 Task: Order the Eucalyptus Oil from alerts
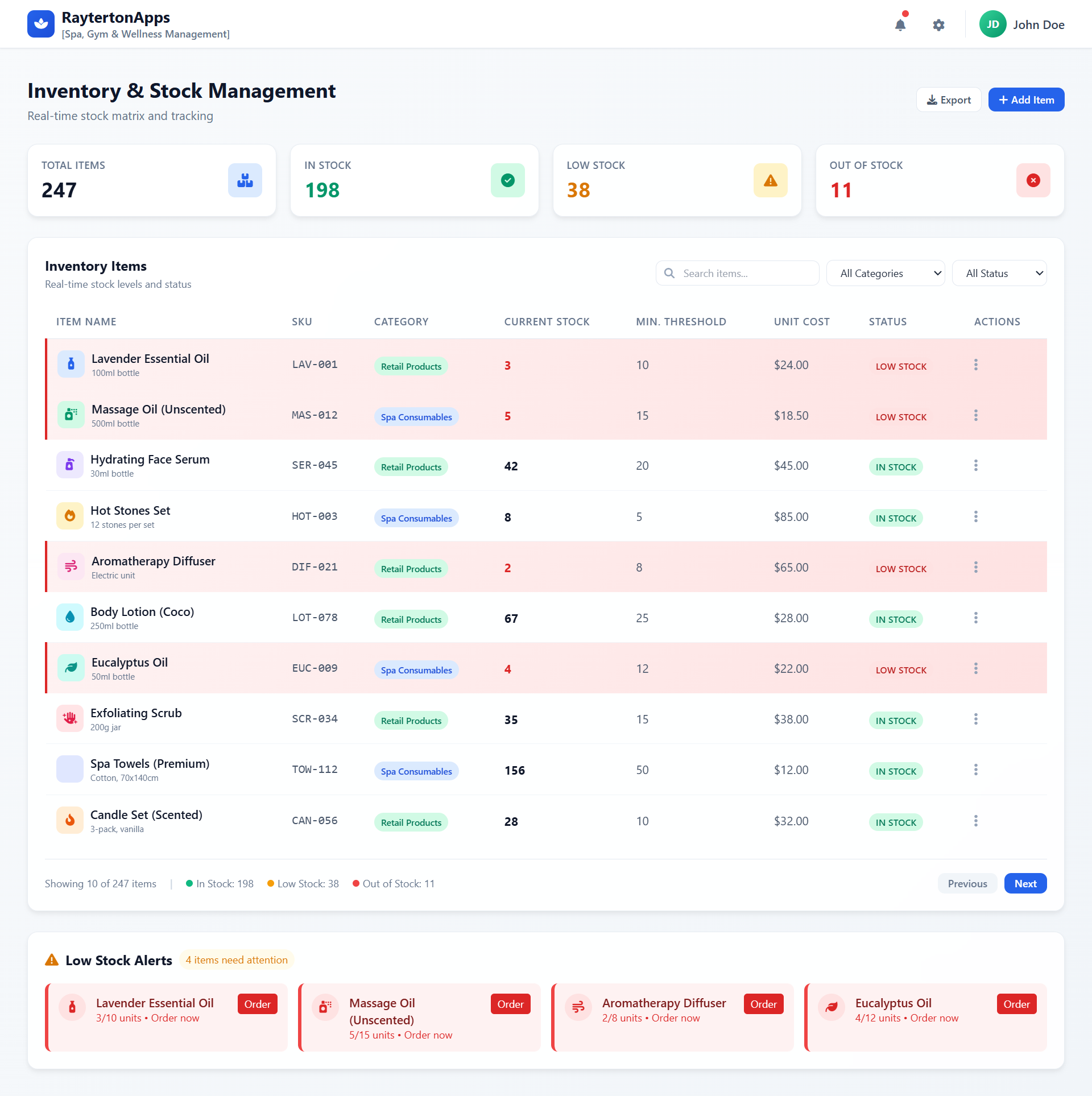(x=1016, y=1003)
